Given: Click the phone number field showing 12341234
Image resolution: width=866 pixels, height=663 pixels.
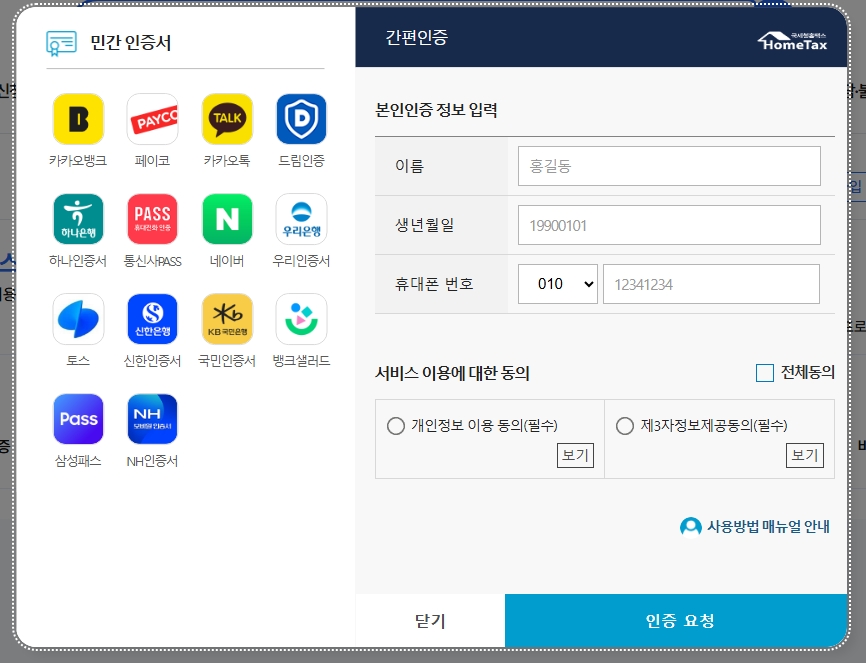Looking at the screenshot, I should tap(711, 284).
